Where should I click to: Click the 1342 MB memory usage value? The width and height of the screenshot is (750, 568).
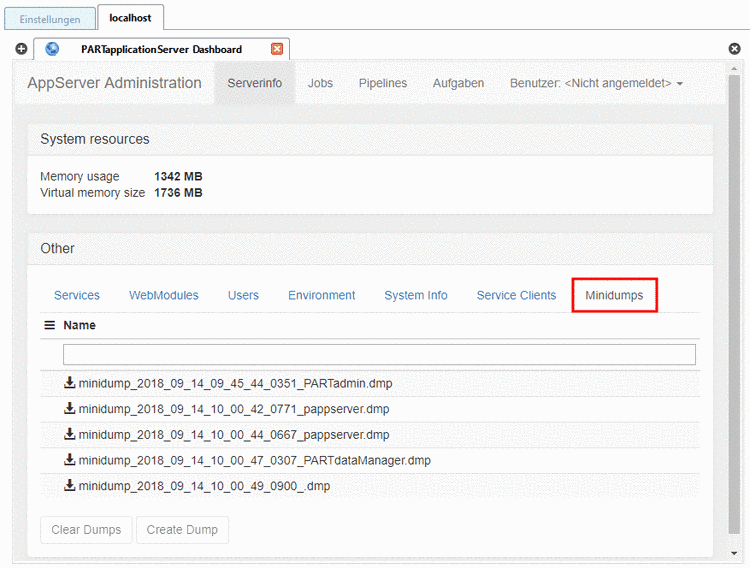178,177
